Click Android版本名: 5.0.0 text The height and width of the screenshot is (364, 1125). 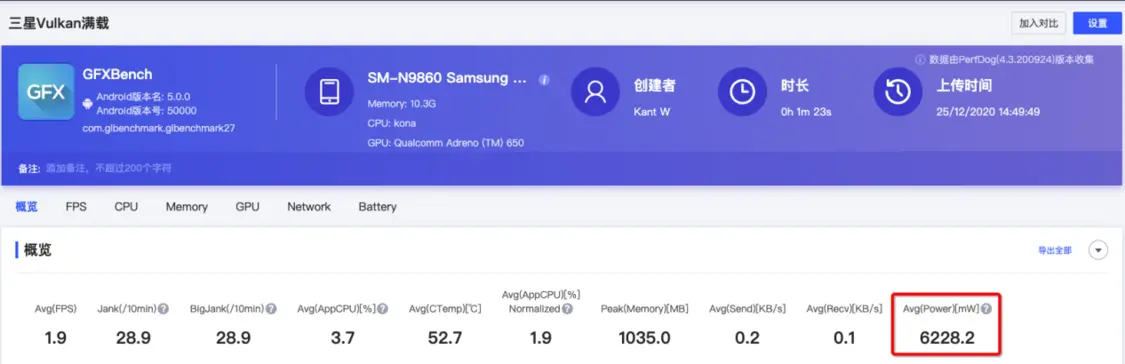click(143, 97)
